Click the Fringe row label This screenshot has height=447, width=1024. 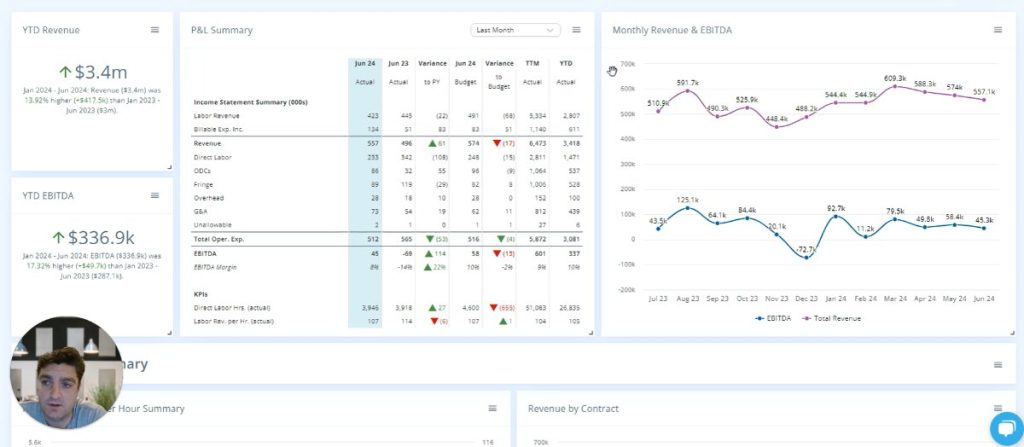click(x=203, y=185)
